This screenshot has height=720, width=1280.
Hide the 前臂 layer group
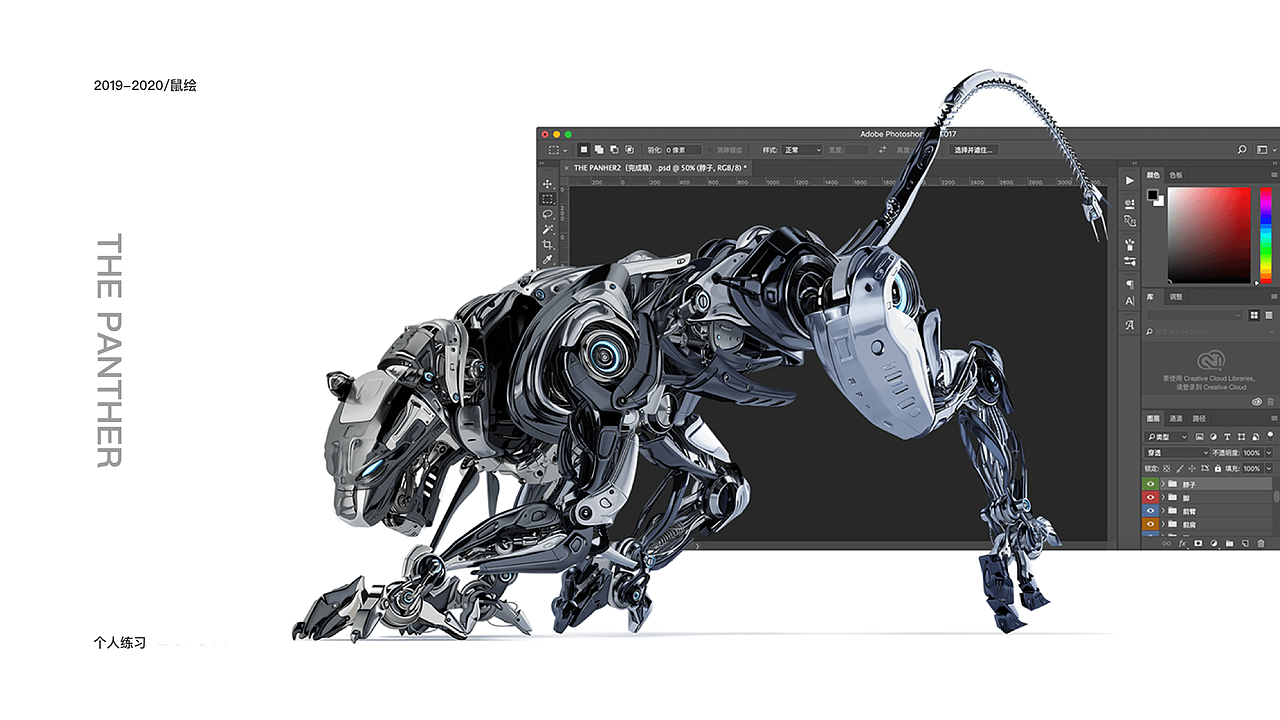point(1151,510)
